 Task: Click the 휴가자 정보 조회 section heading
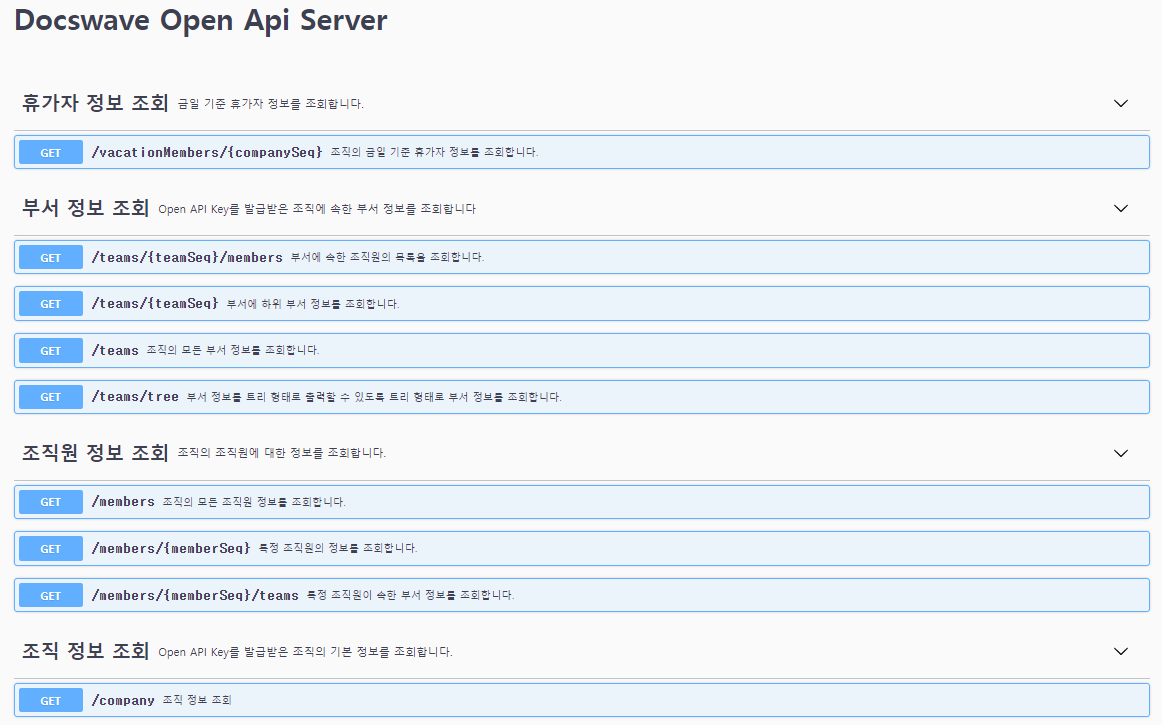tap(95, 102)
